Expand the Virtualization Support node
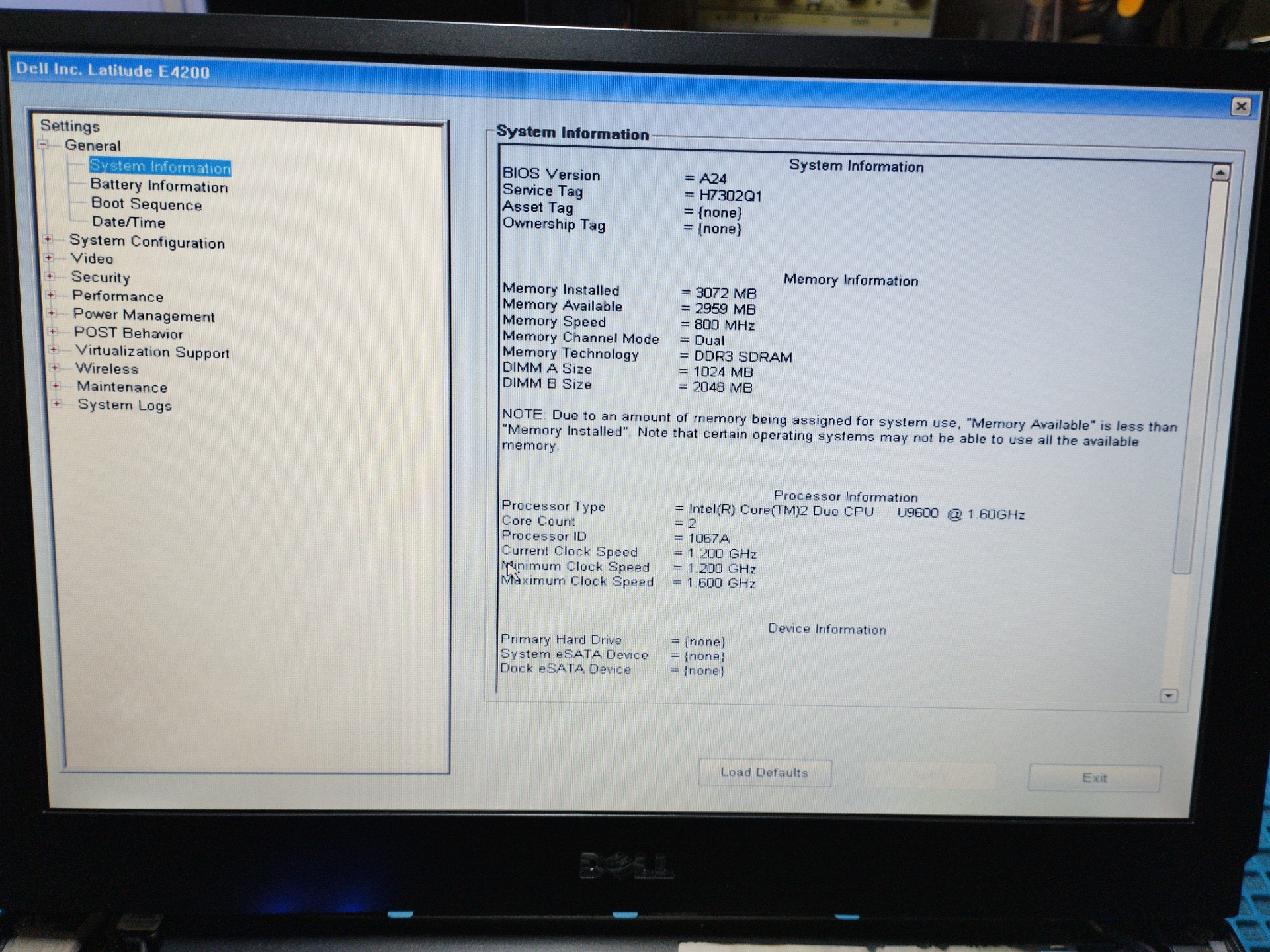 click(x=54, y=350)
